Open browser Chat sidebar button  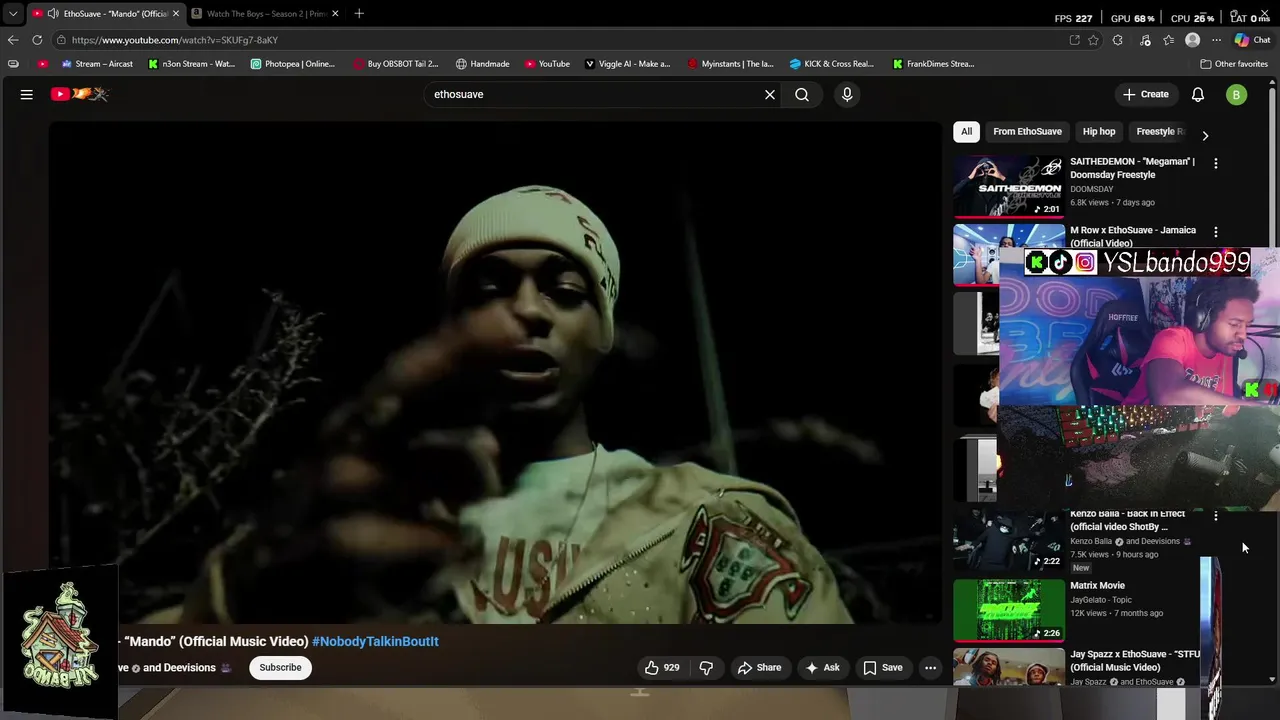1253,40
